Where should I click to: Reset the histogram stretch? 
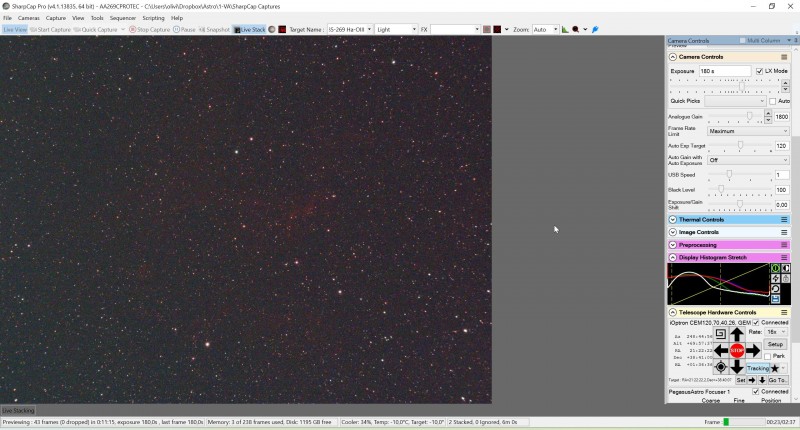click(x=775, y=289)
